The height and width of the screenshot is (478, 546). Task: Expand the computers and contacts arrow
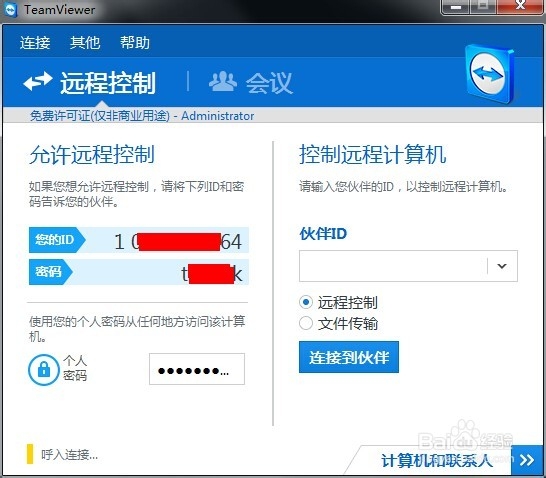click(x=527, y=460)
